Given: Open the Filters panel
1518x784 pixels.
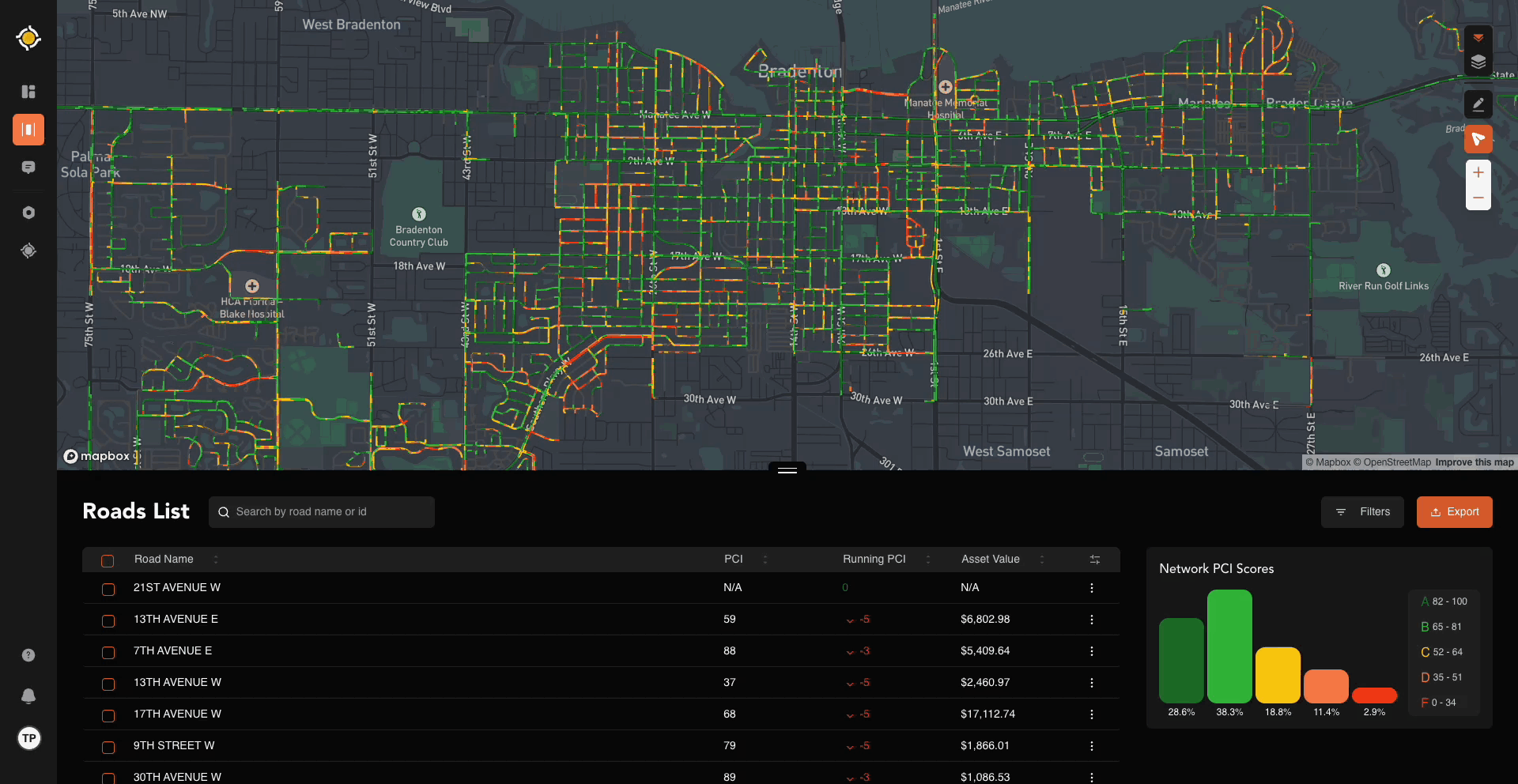Looking at the screenshot, I should pos(1362,511).
